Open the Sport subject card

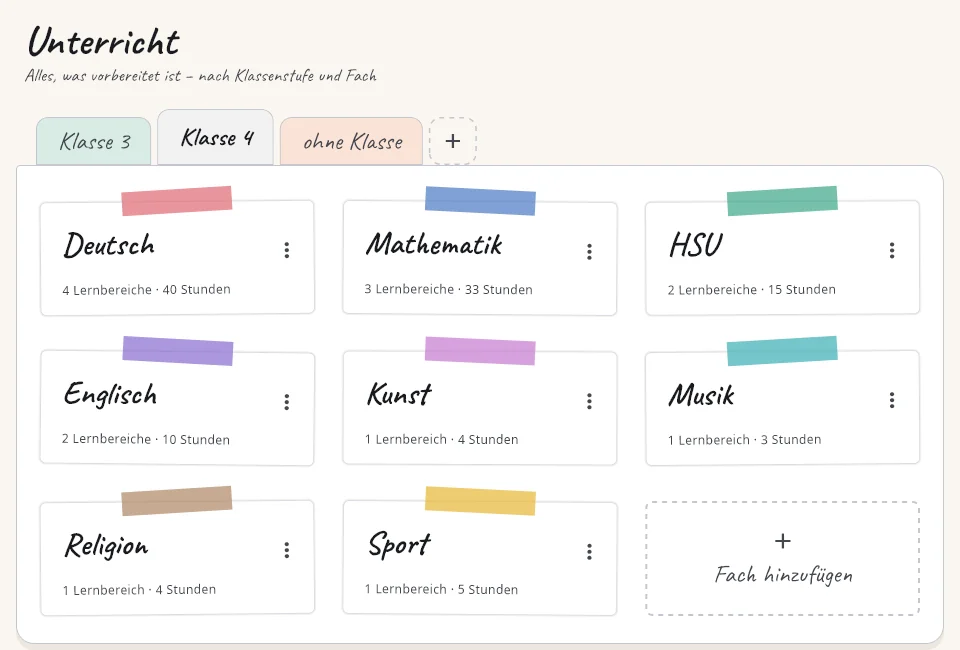click(x=480, y=558)
